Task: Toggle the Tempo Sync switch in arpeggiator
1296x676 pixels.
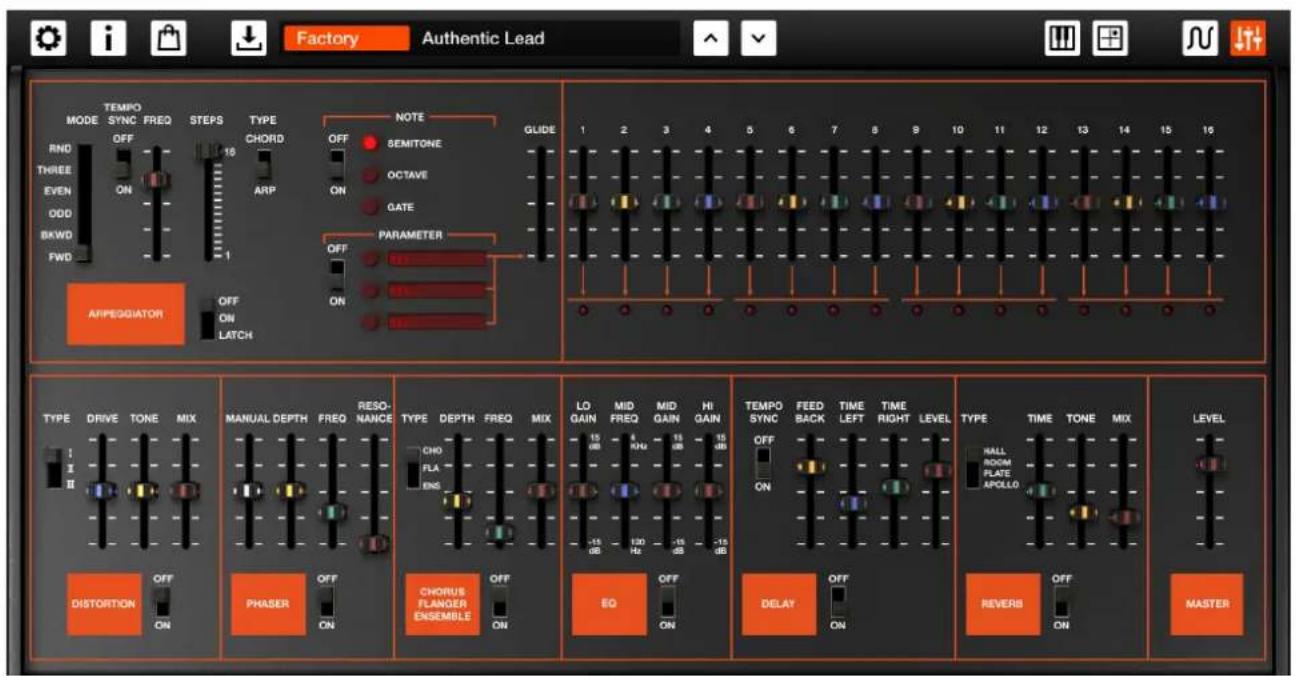Action: (123, 163)
